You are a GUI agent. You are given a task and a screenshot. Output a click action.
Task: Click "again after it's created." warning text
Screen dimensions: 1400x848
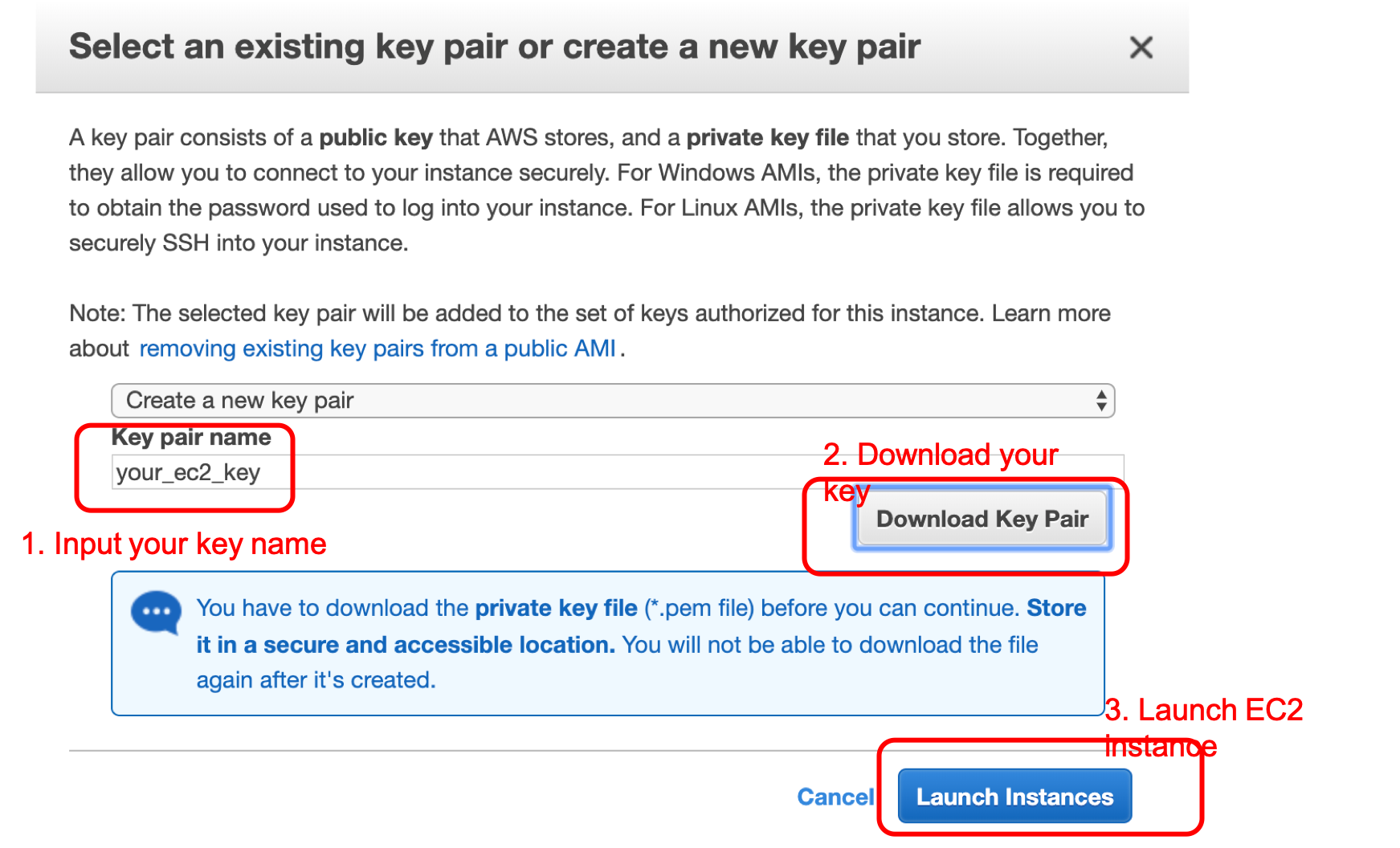tap(316, 680)
